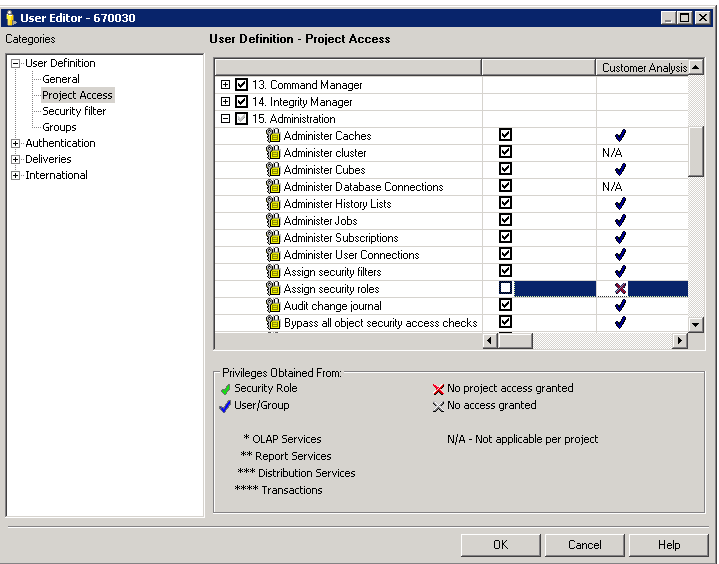Click the blue checkmark for Administer User Connections

(x=620, y=254)
